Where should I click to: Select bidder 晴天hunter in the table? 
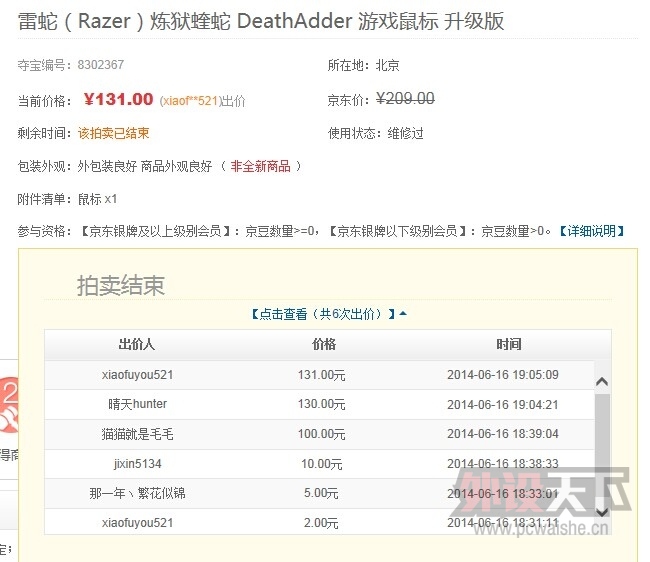tap(137, 404)
